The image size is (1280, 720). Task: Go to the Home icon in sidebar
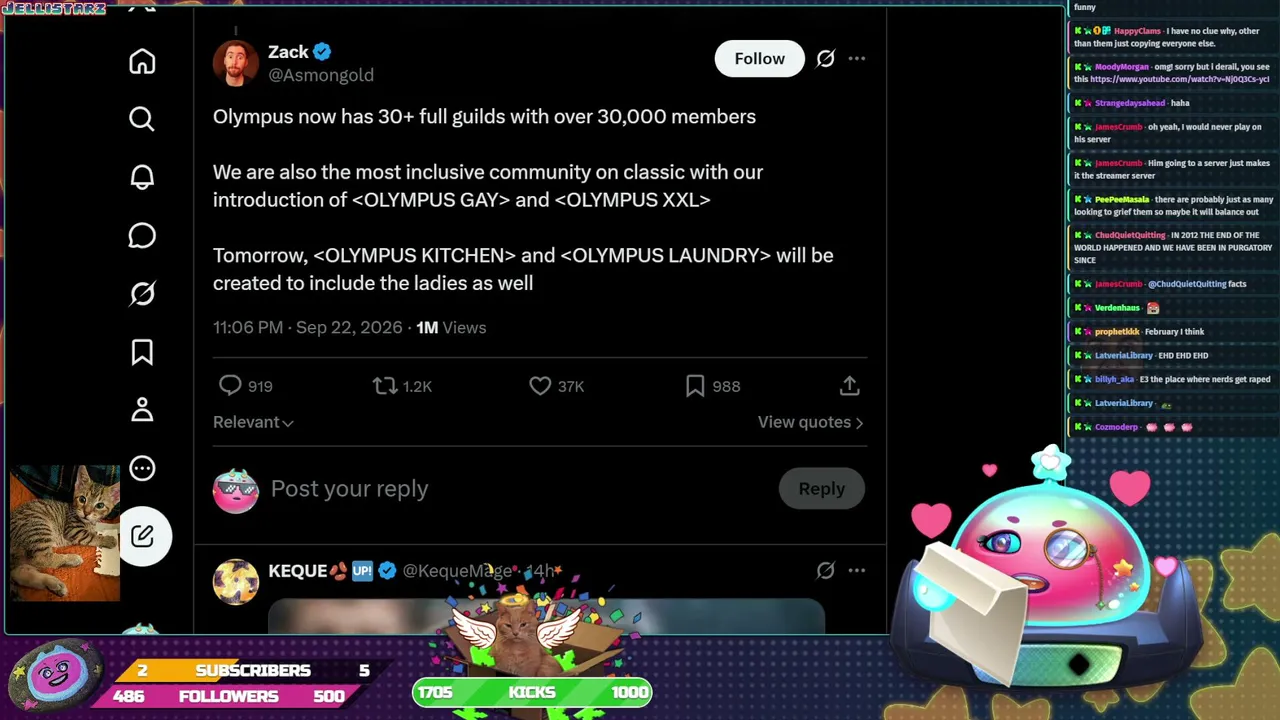click(142, 62)
